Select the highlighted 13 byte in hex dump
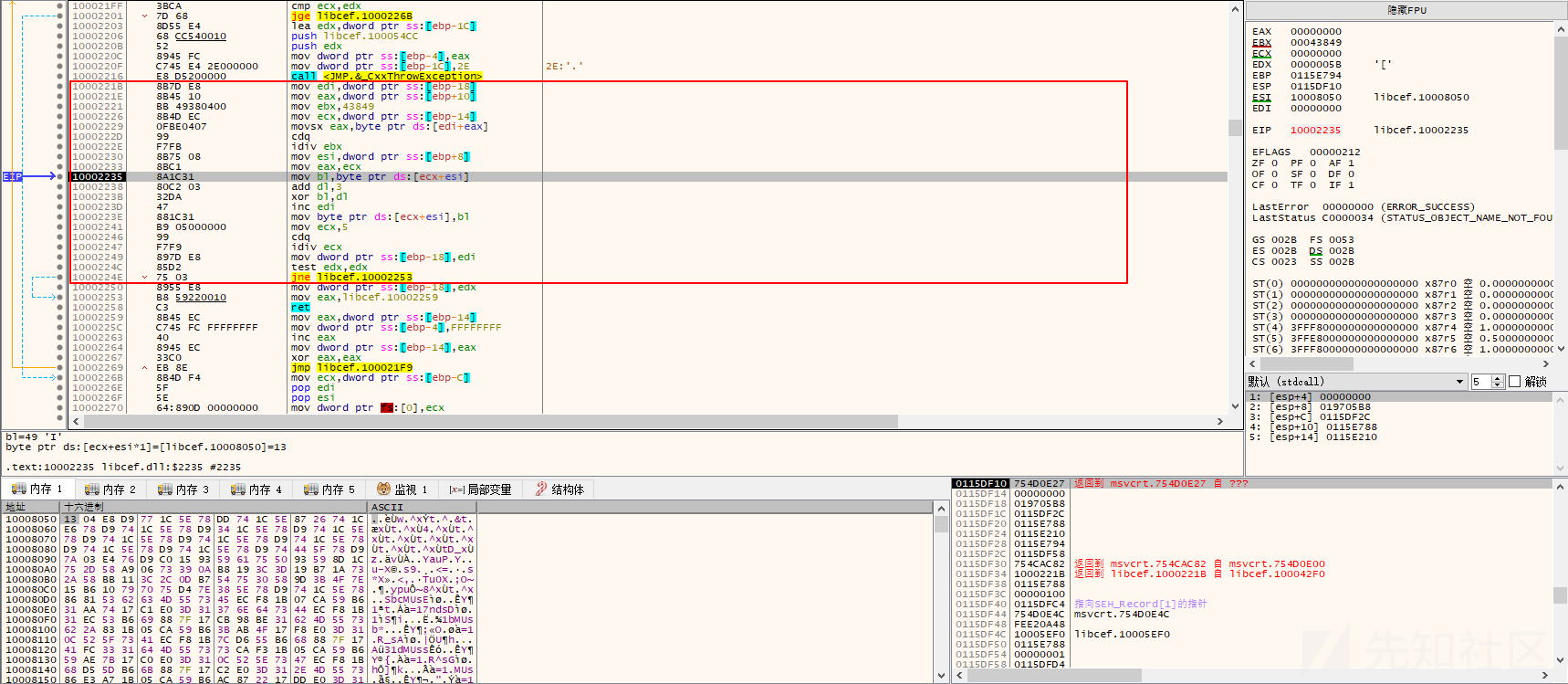 coord(70,519)
